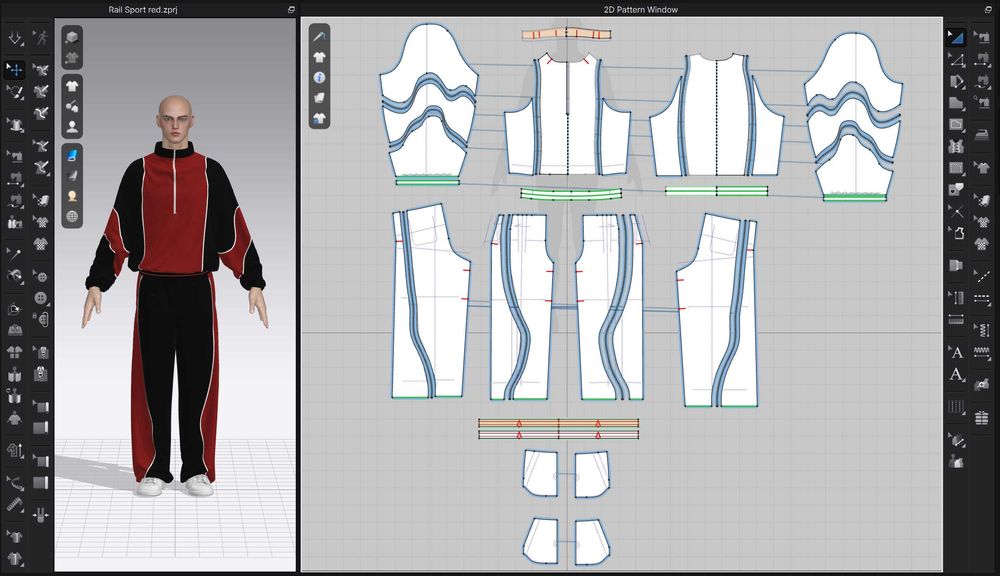Screen dimensions: 1000x576
Task: Select the Tape Measure ruler tool
Action: click(x=15, y=506)
